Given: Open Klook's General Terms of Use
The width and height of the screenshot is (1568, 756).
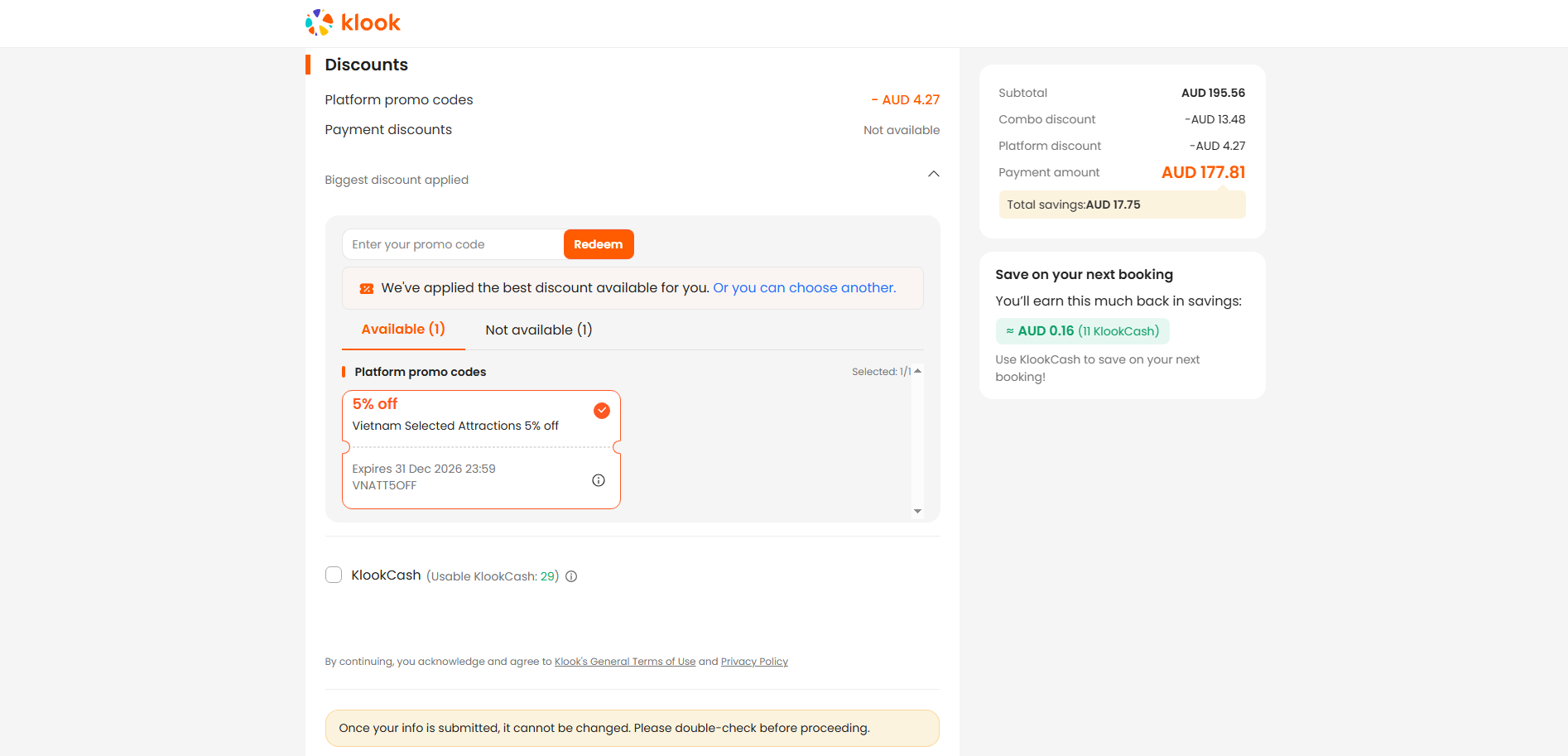Looking at the screenshot, I should point(625,662).
